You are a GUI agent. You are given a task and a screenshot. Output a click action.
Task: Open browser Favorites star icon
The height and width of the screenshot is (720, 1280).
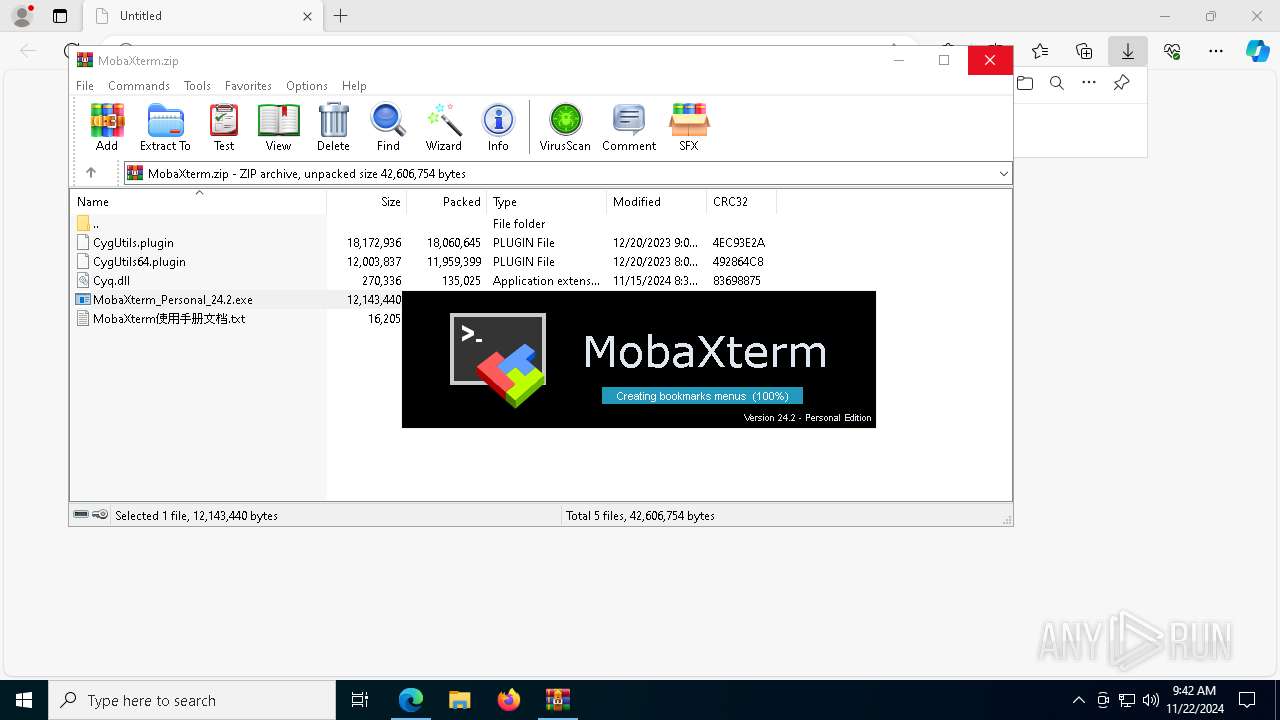(1040, 51)
